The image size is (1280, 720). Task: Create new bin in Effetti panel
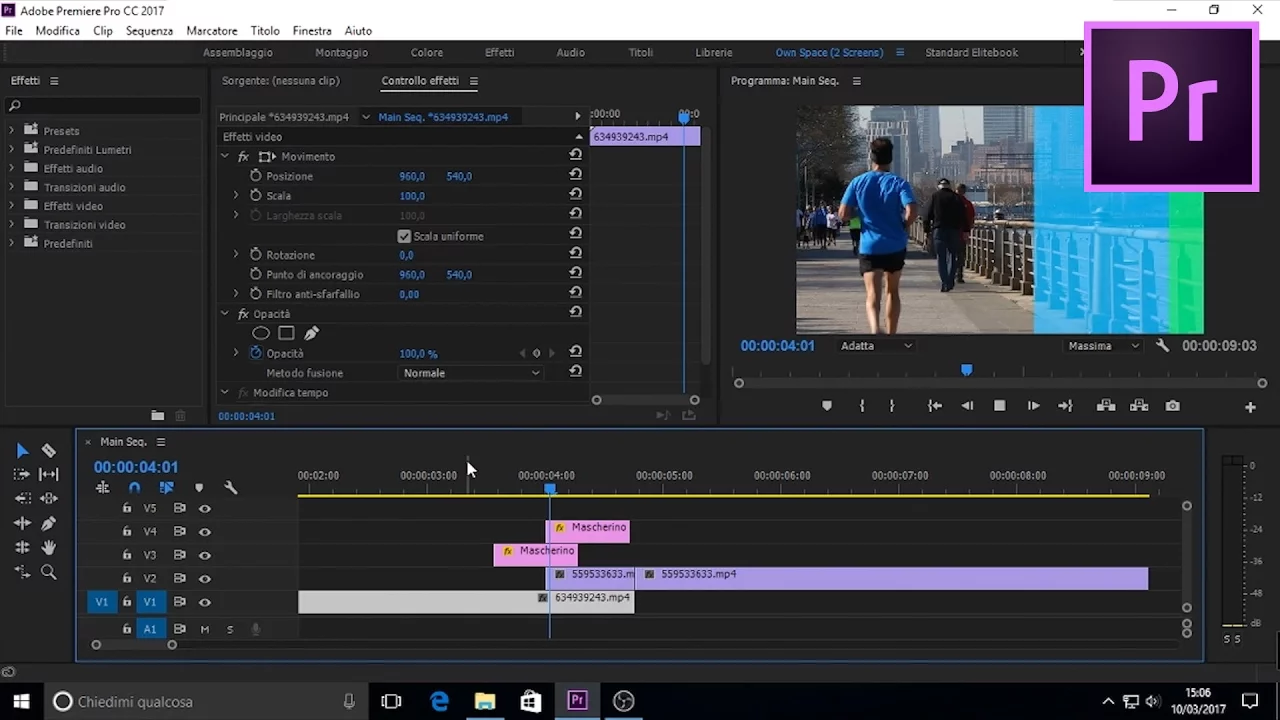[157, 415]
